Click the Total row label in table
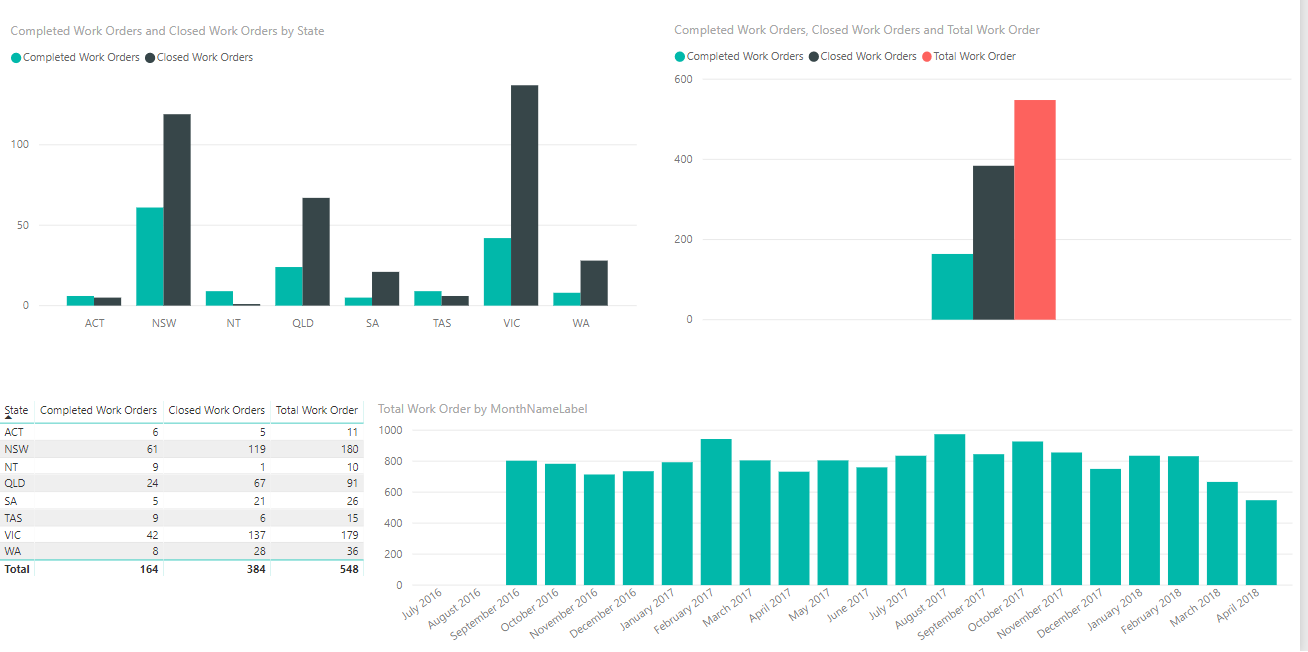 click(x=18, y=568)
